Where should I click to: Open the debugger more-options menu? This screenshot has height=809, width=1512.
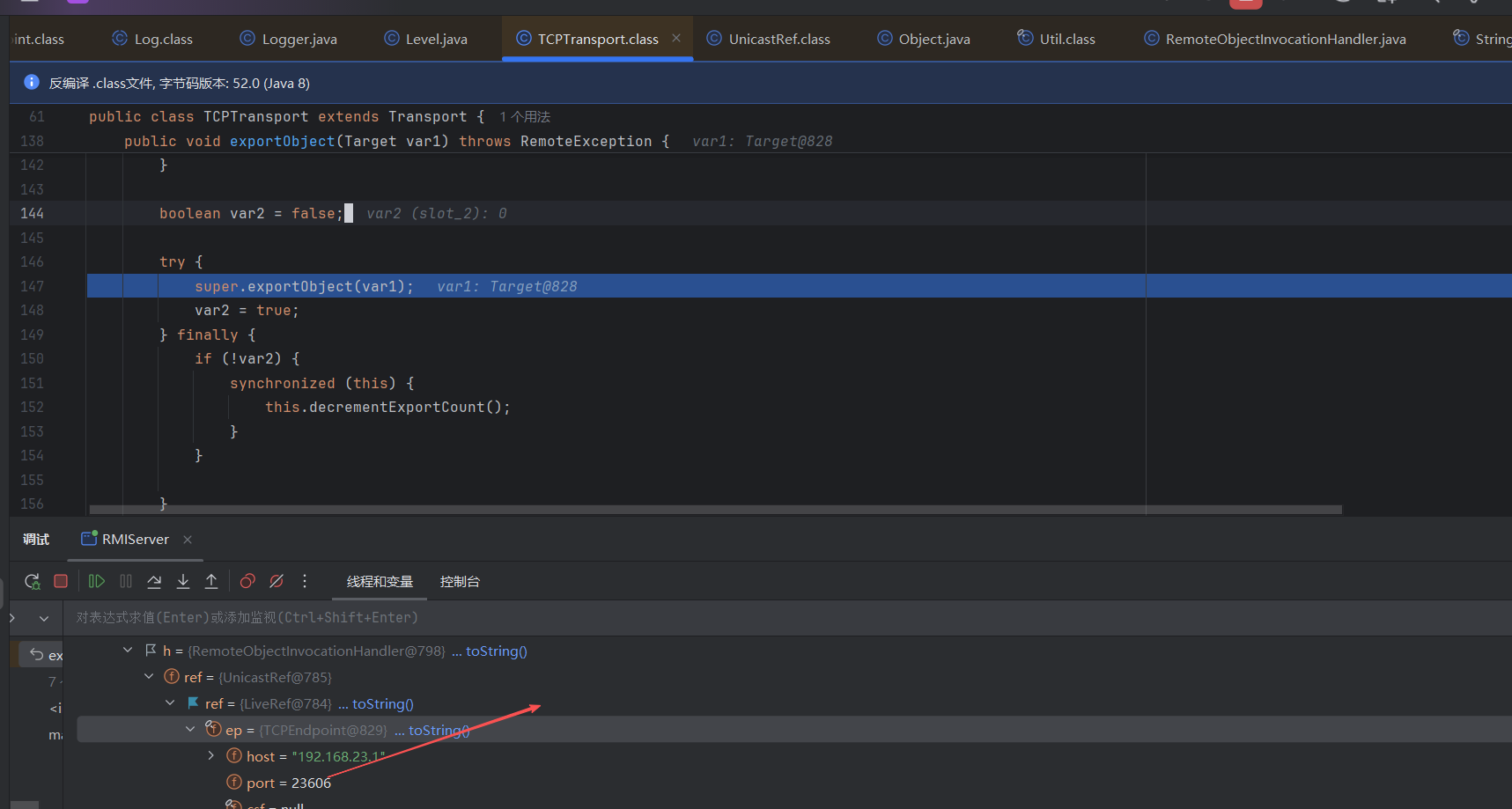point(305,581)
